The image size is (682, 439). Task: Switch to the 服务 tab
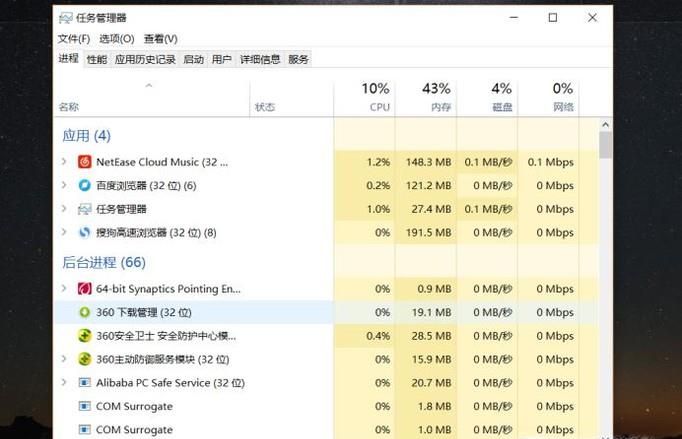click(x=298, y=59)
